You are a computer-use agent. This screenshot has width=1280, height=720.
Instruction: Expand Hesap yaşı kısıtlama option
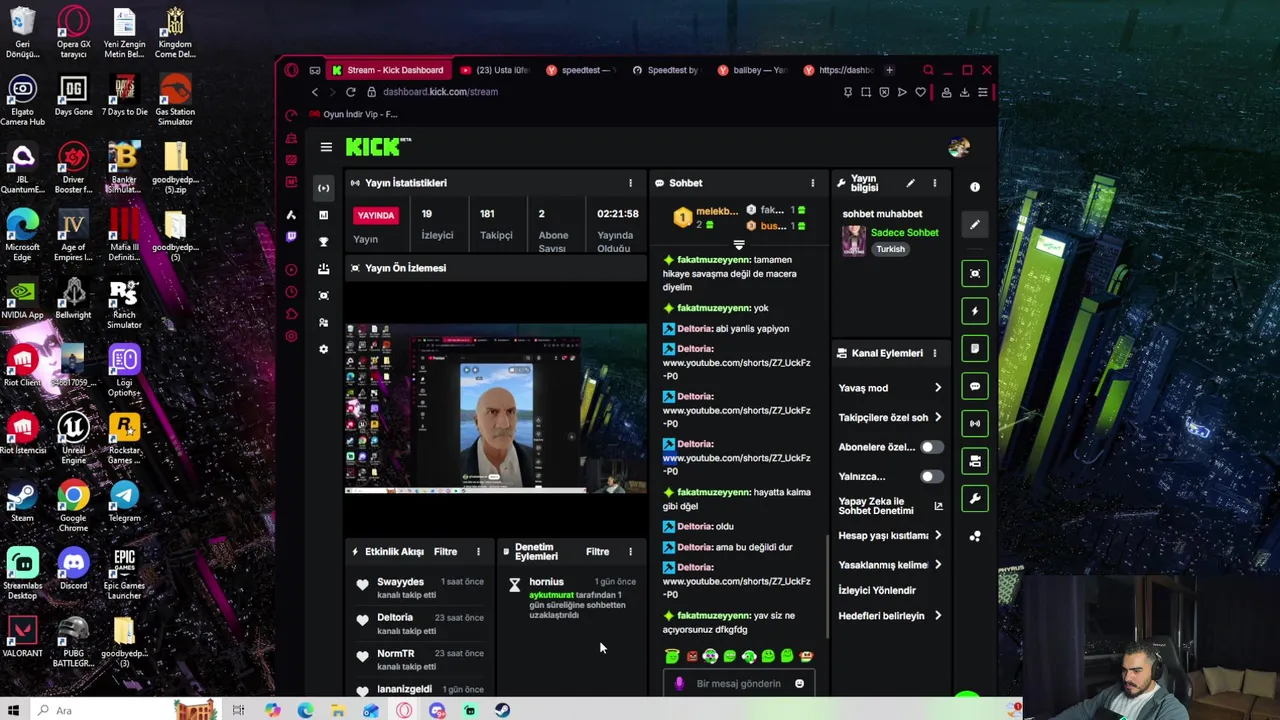click(x=890, y=535)
